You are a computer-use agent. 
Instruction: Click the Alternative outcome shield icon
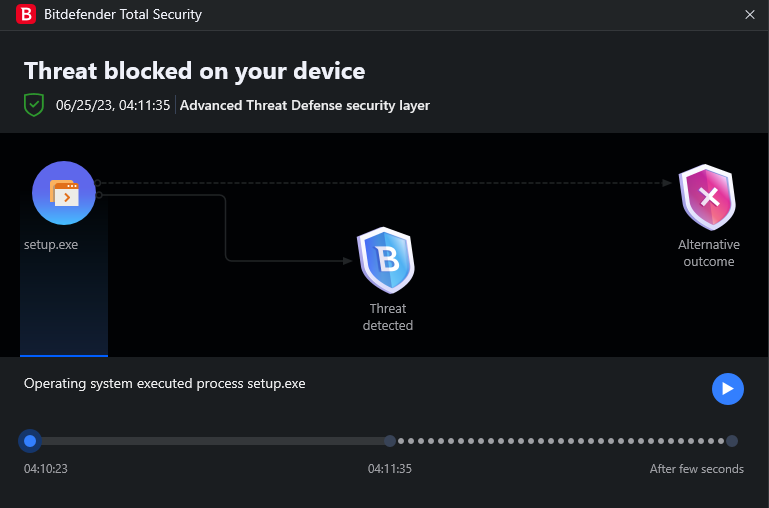tap(708, 197)
